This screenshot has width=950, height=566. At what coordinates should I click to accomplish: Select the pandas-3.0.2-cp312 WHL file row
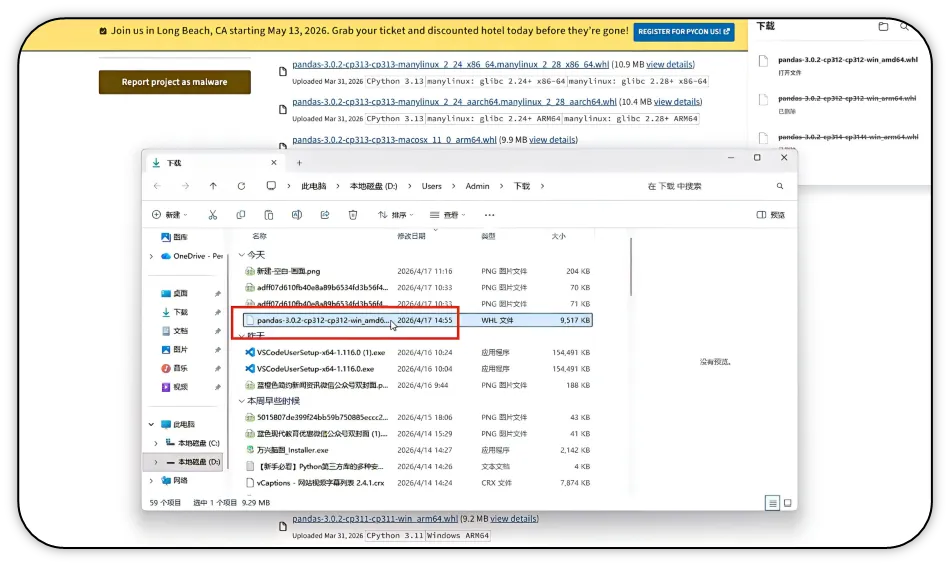417,320
